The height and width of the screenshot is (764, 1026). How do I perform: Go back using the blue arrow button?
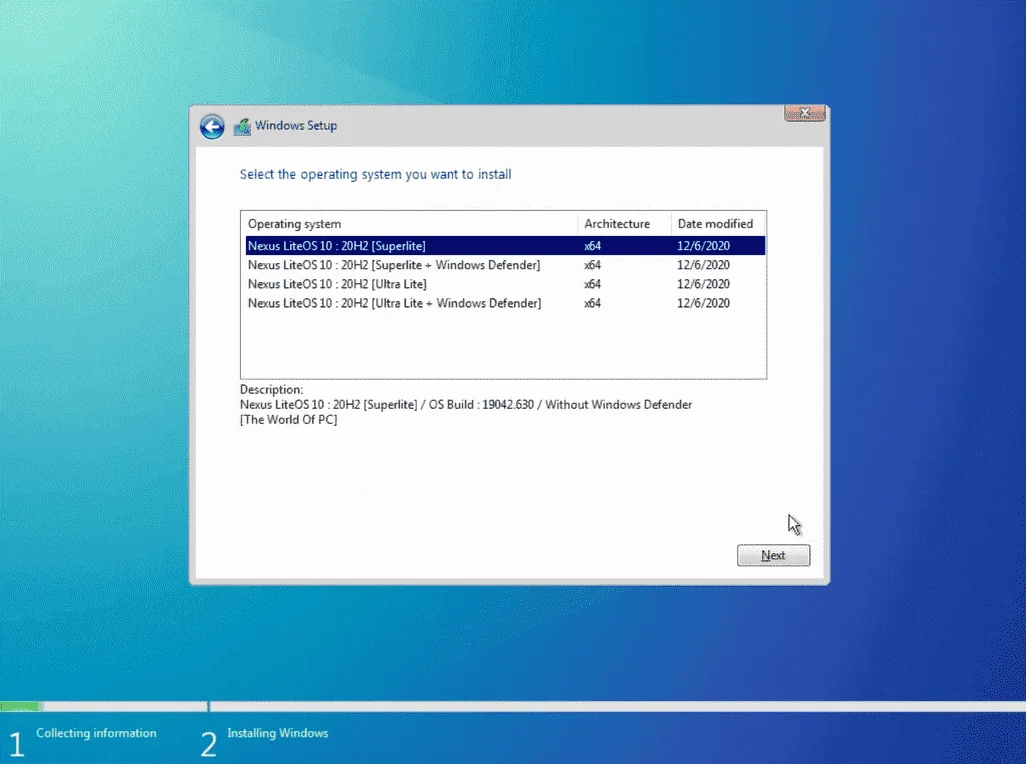tap(212, 127)
